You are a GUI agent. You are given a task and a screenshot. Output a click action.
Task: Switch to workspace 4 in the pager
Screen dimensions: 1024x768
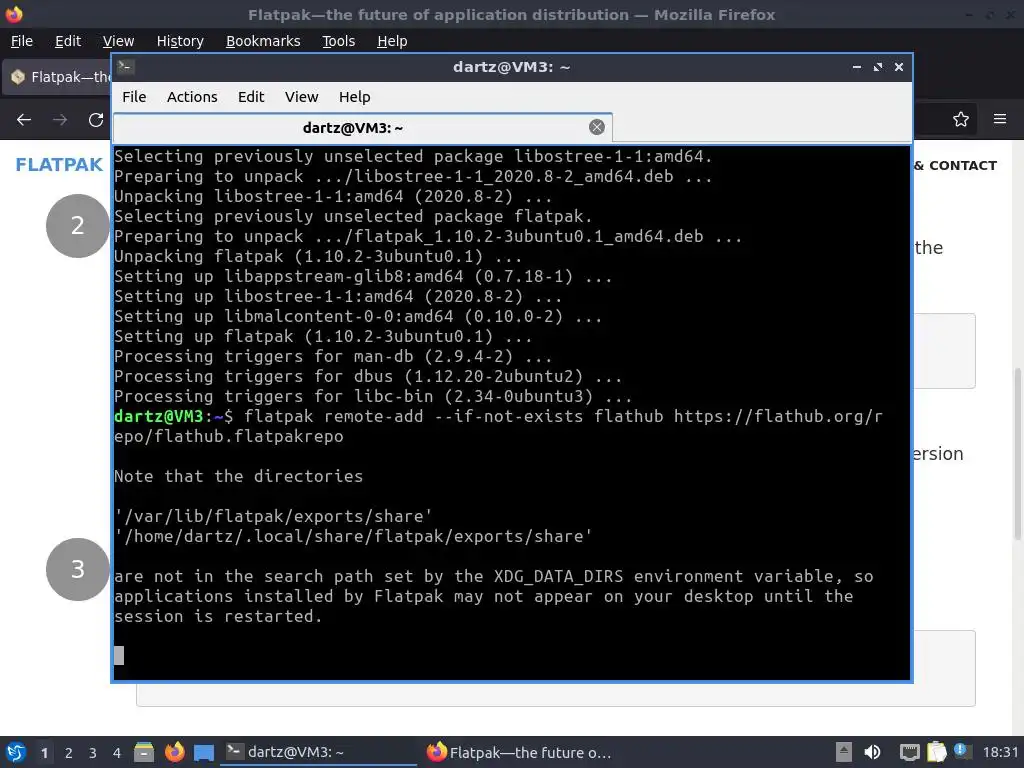(x=117, y=753)
